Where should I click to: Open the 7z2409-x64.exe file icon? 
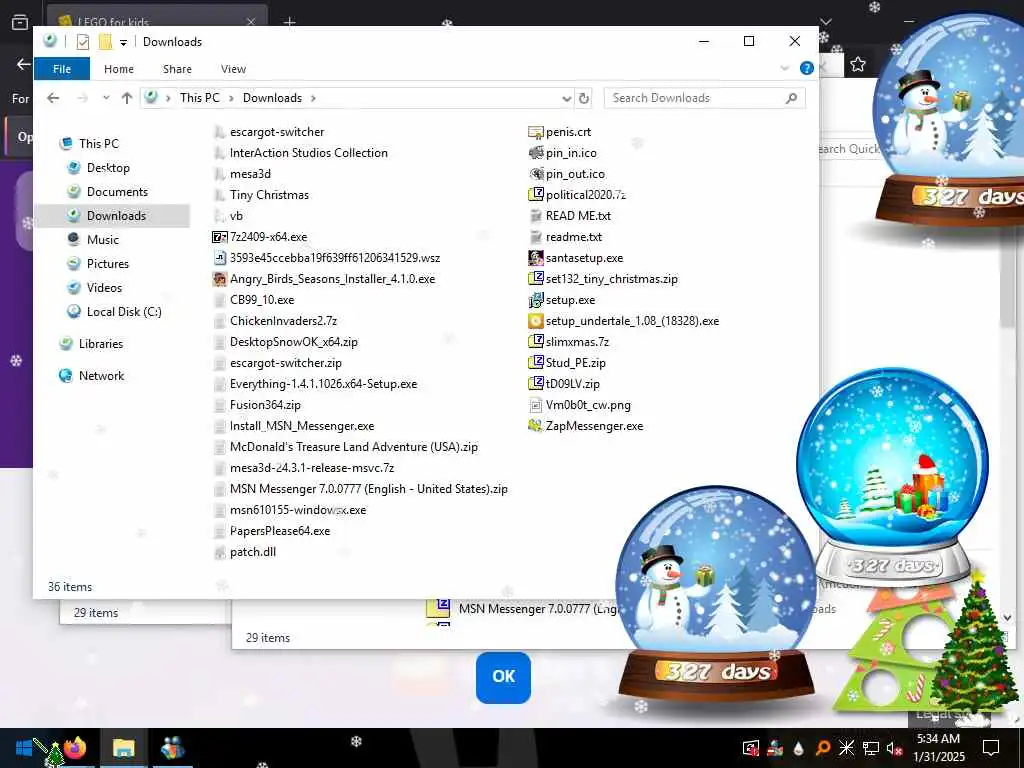coord(220,237)
